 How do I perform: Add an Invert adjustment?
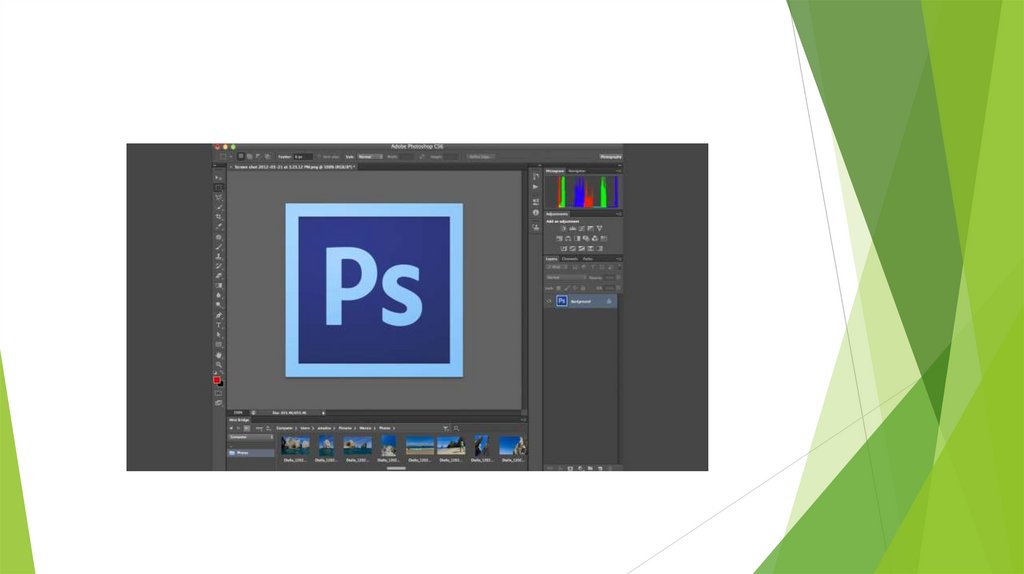[564, 248]
